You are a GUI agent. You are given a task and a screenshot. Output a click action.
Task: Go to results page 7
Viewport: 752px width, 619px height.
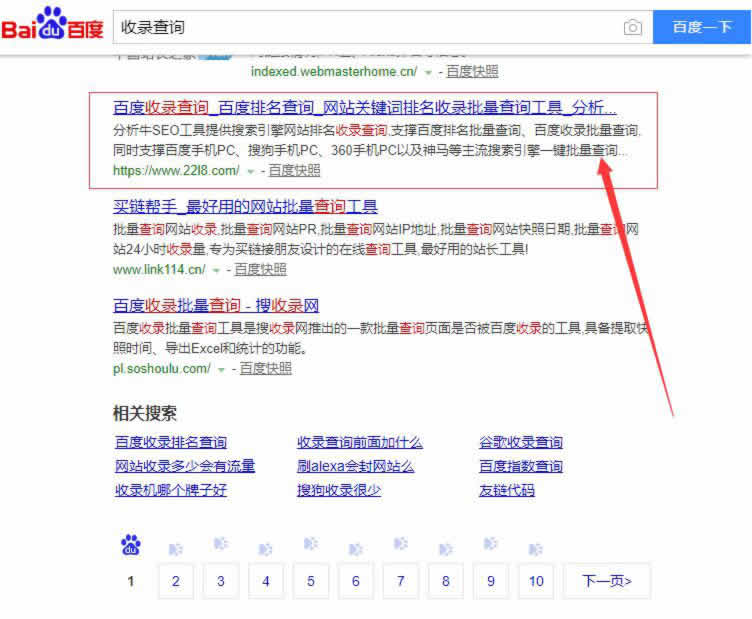click(x=401, y=581)
